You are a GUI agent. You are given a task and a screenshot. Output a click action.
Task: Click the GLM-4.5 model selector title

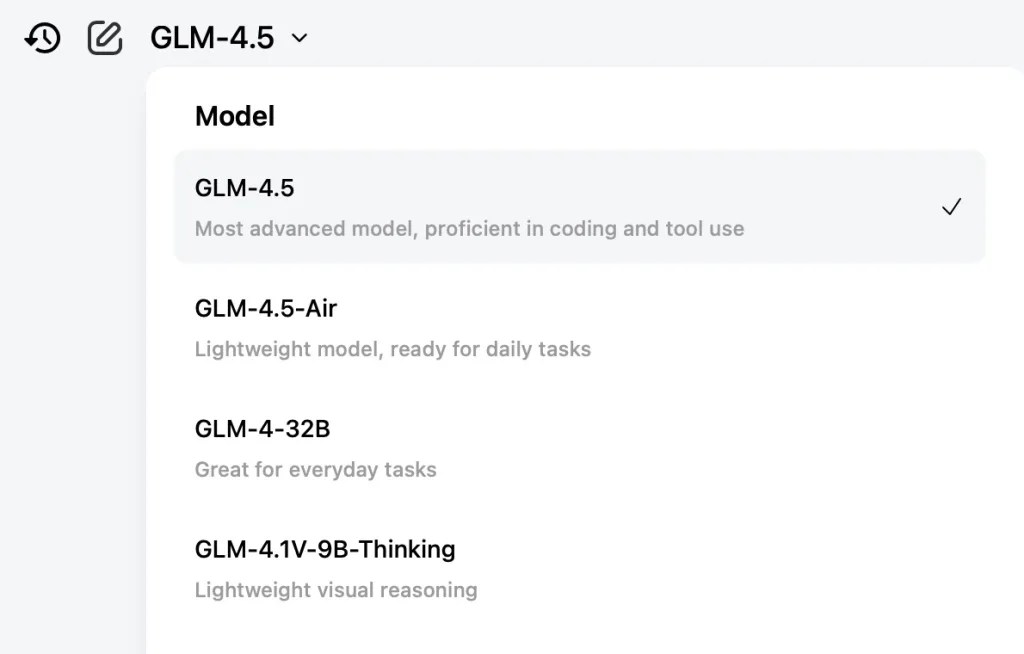[x=212, y=38]
